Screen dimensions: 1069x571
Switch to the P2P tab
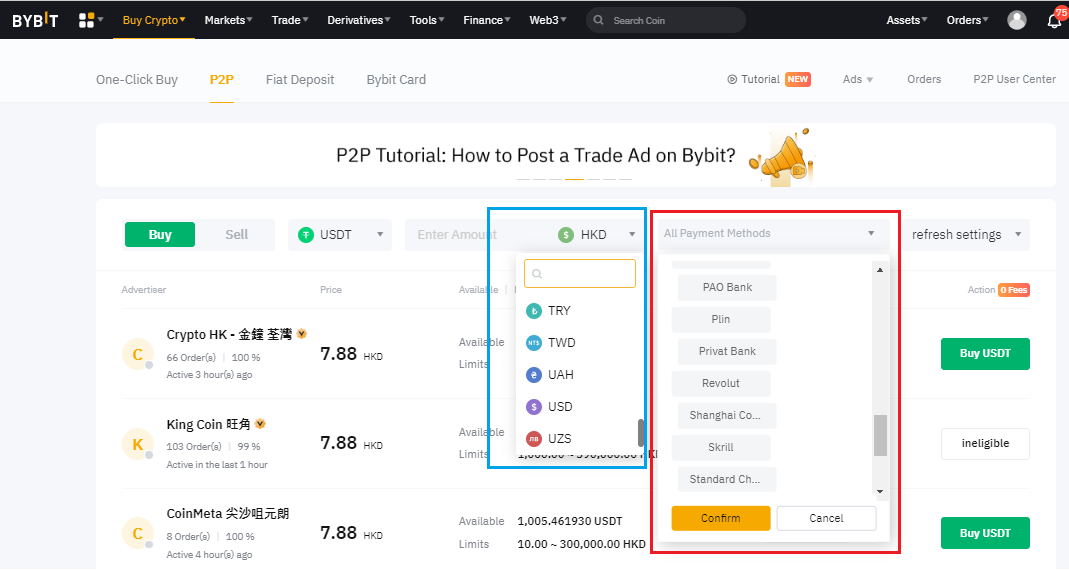pyautogui.click(x=222, y=80)
